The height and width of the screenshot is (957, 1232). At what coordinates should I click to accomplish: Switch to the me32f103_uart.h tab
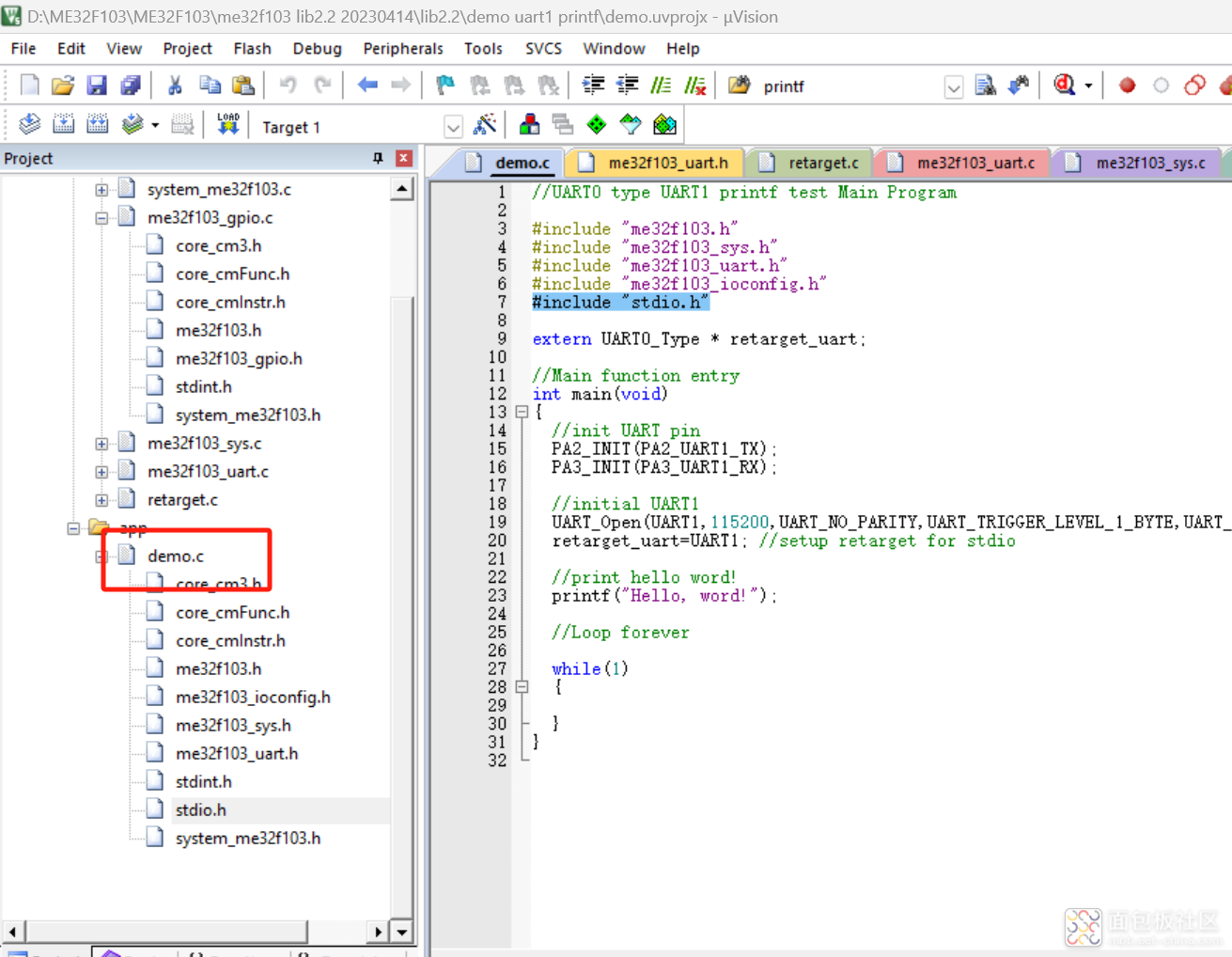tap(655, 163)
